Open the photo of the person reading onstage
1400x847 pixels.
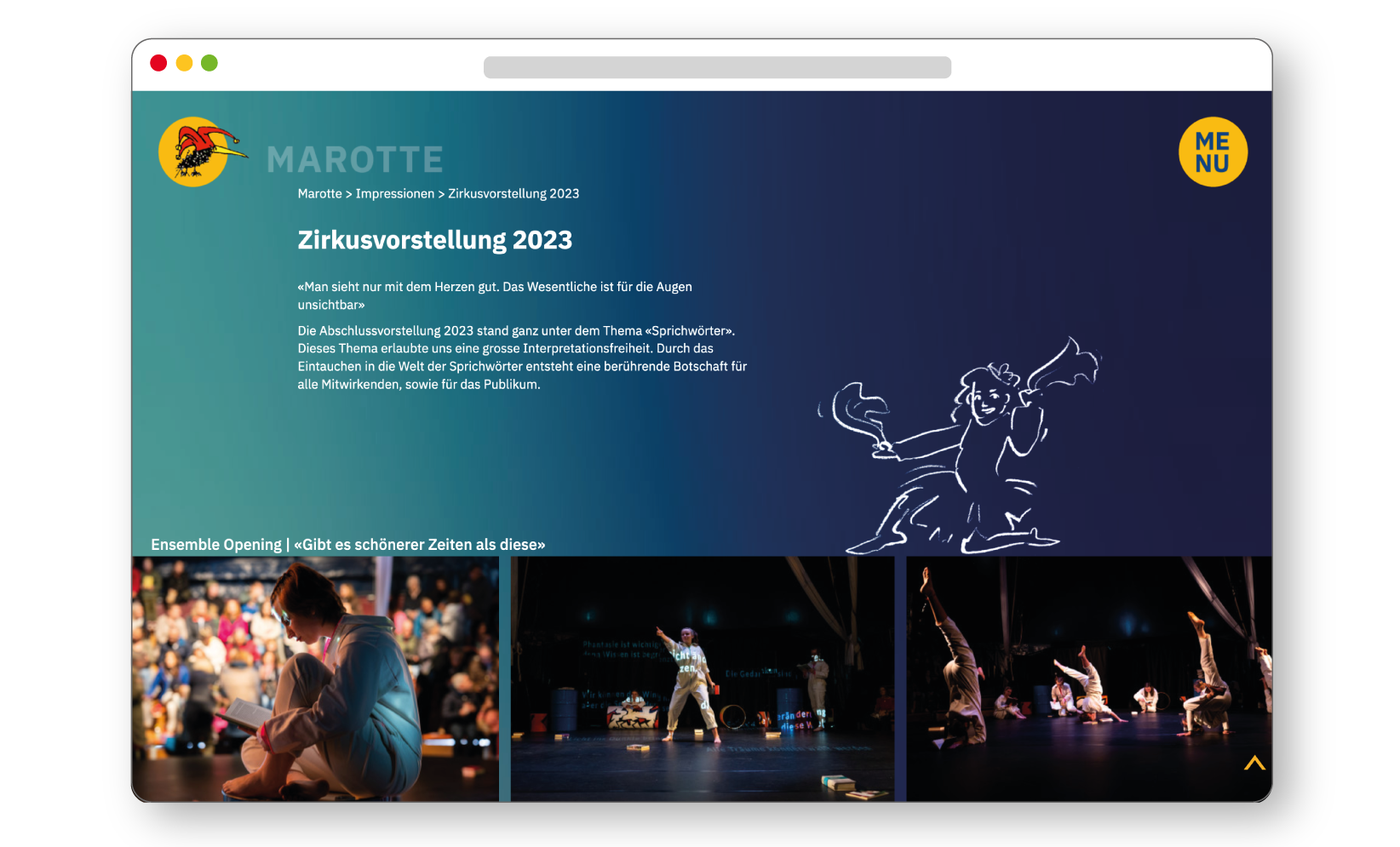(315, 677)
